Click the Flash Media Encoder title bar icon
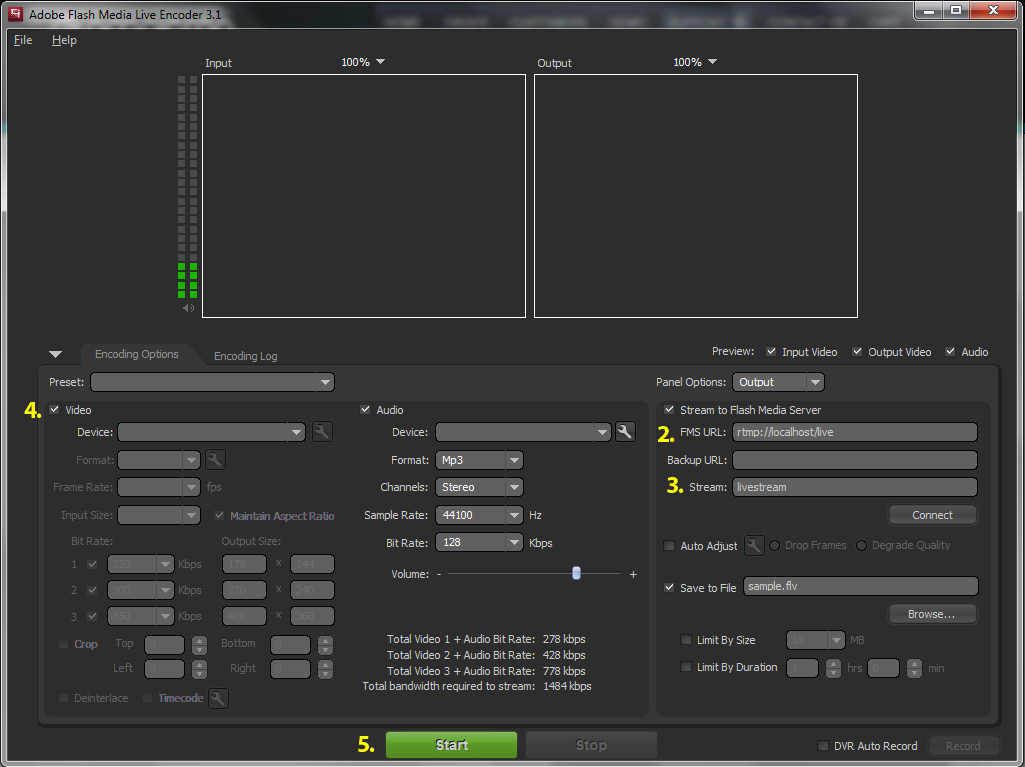 pos(15,14)
